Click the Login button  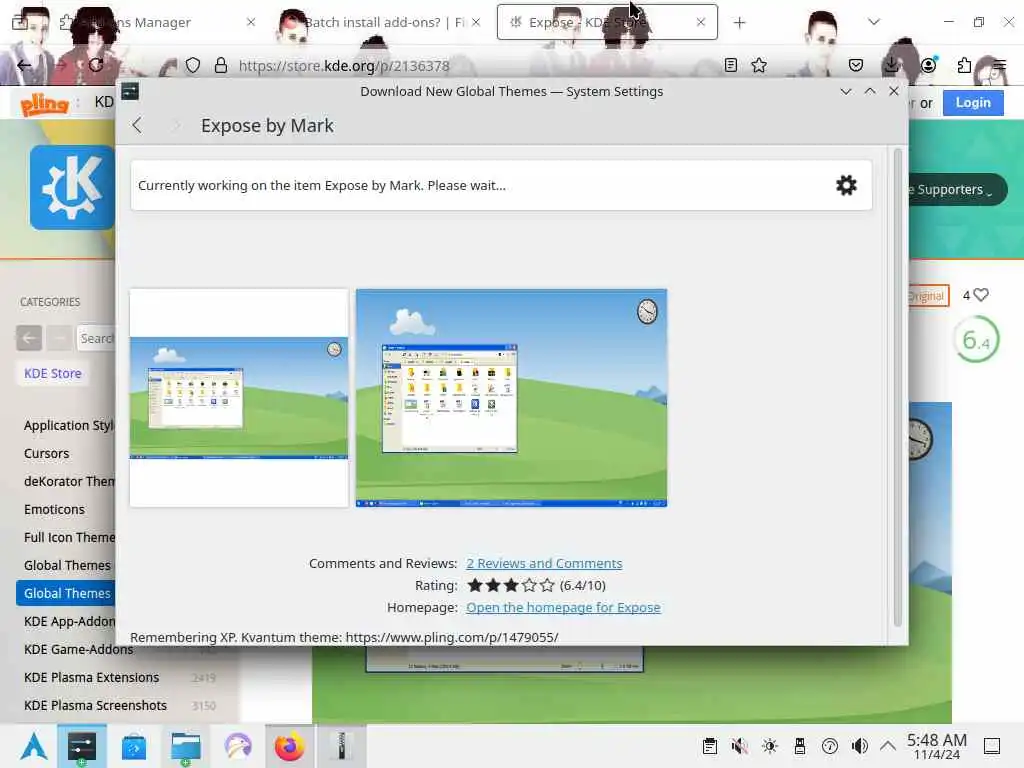pyautogui.click(x=973, y=103)
